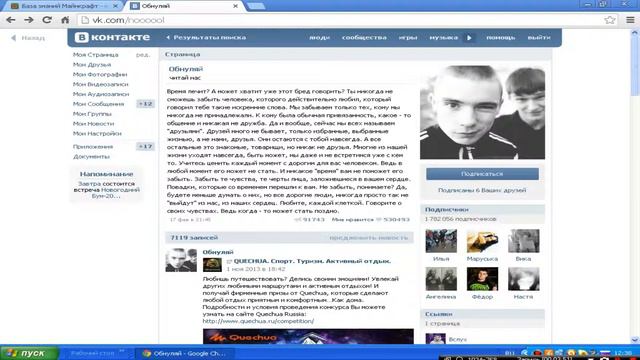The width and height of the screenshot is (640, 360).
Task: Open the Windows пуск start button
Action: tap(29, 353)
